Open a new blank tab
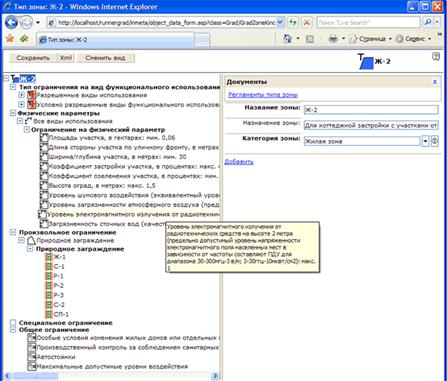Image resolution: width=447 pixels, height=381 pixels. click(x=202, y=40)
